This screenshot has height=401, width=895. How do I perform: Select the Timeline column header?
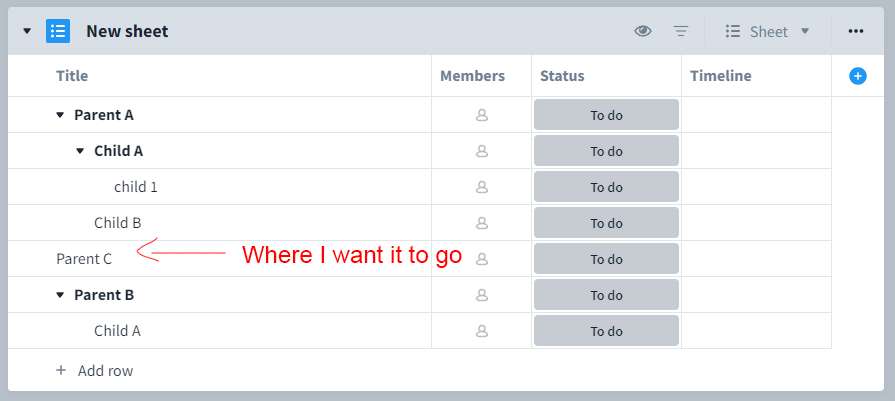pyautogui.click(x=720, y=76)
